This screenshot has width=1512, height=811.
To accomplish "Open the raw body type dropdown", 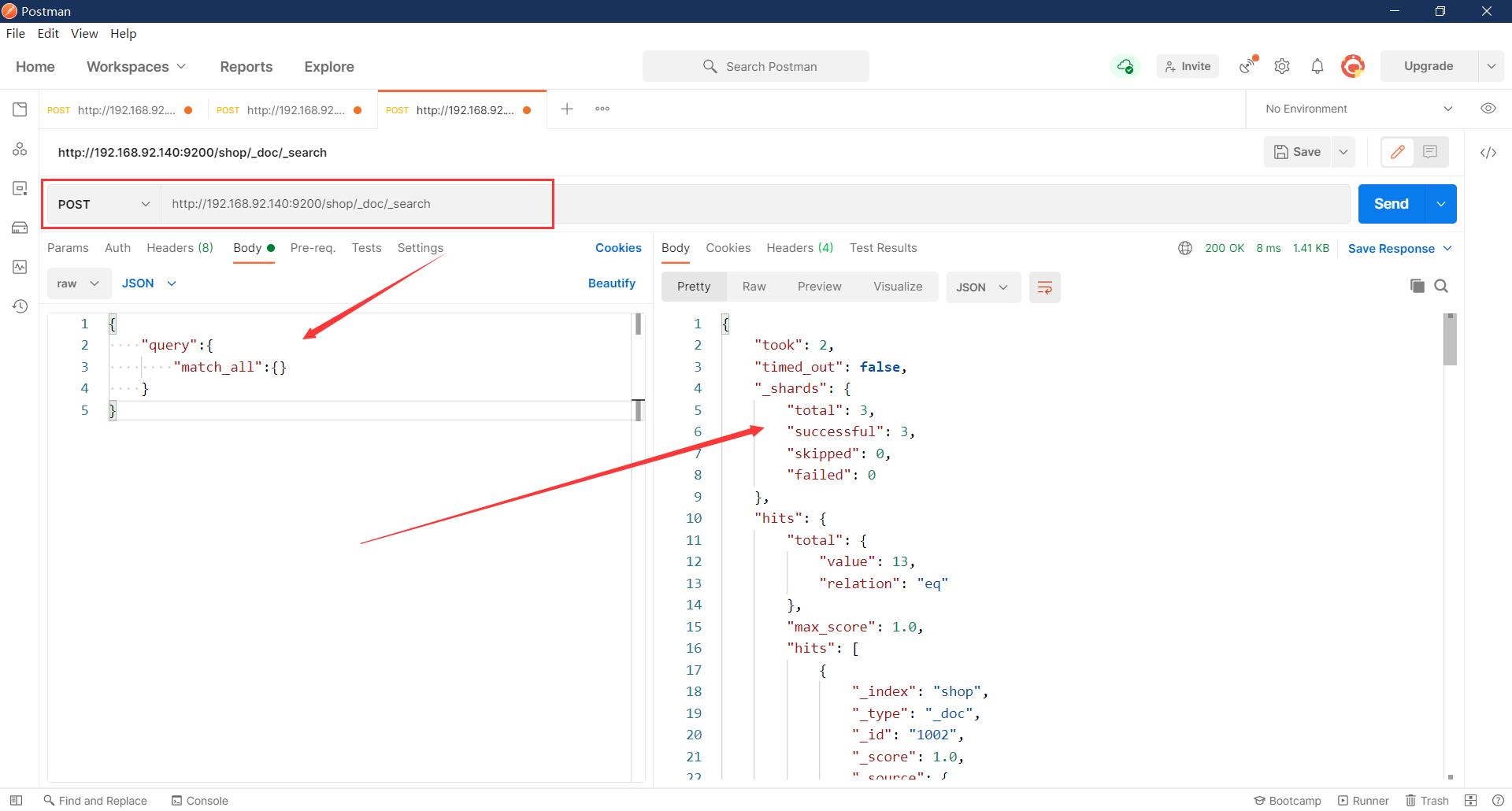I will pos(78,283).
